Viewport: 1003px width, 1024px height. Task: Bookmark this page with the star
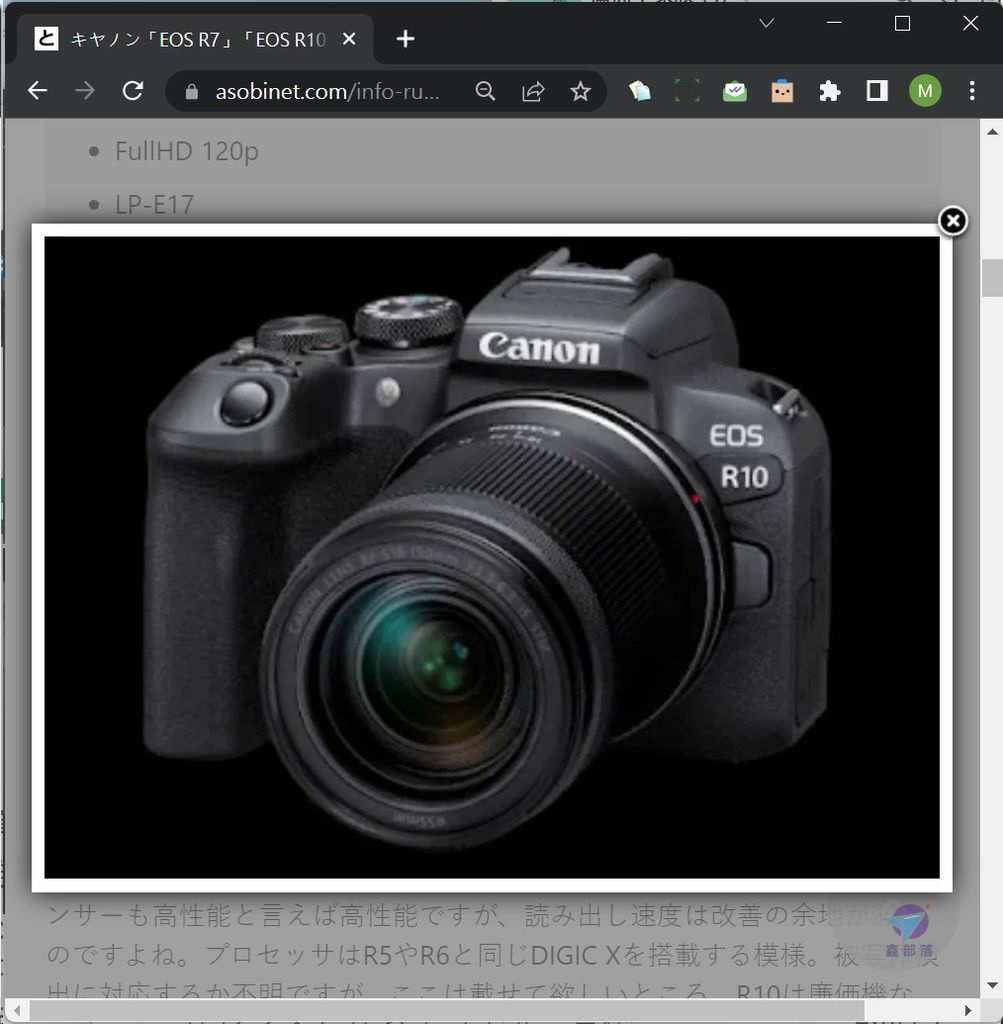(581, 91)
